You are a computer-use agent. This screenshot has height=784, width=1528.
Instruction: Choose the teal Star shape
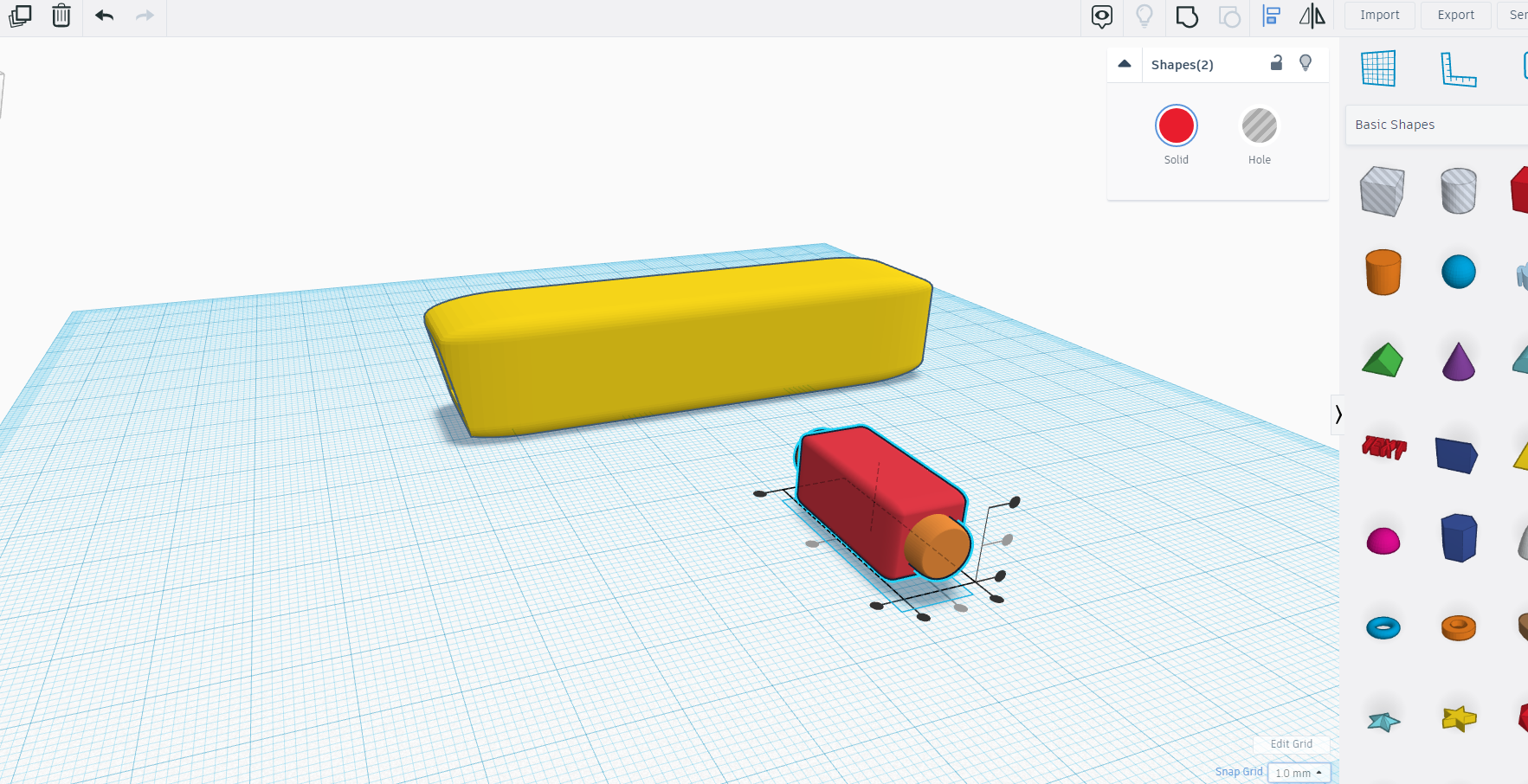[1383, 721]
